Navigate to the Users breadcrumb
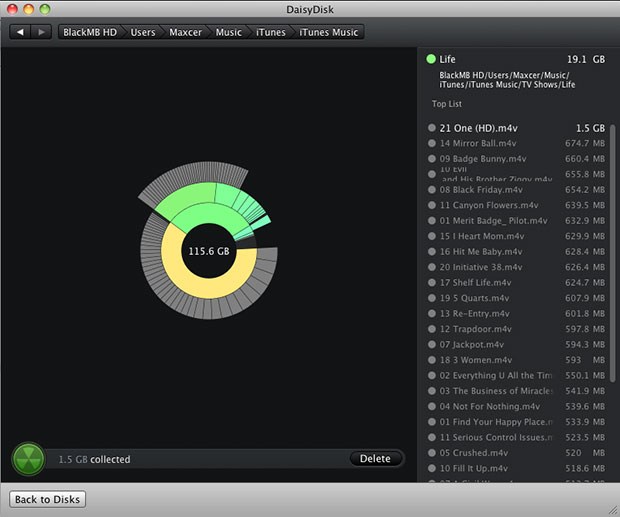620x517 pixels. coord(143,32)
